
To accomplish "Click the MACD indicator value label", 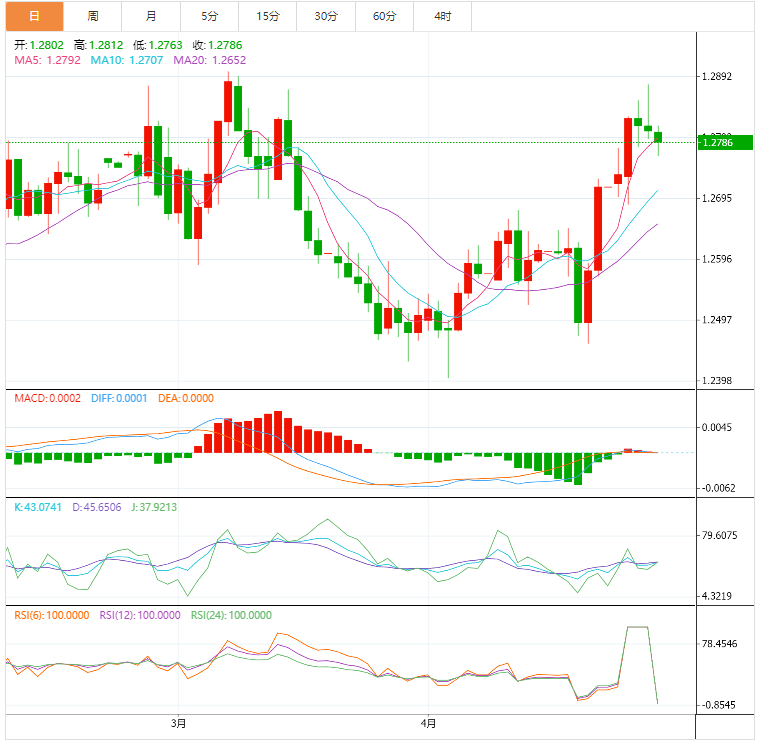I will pos(48,398).
